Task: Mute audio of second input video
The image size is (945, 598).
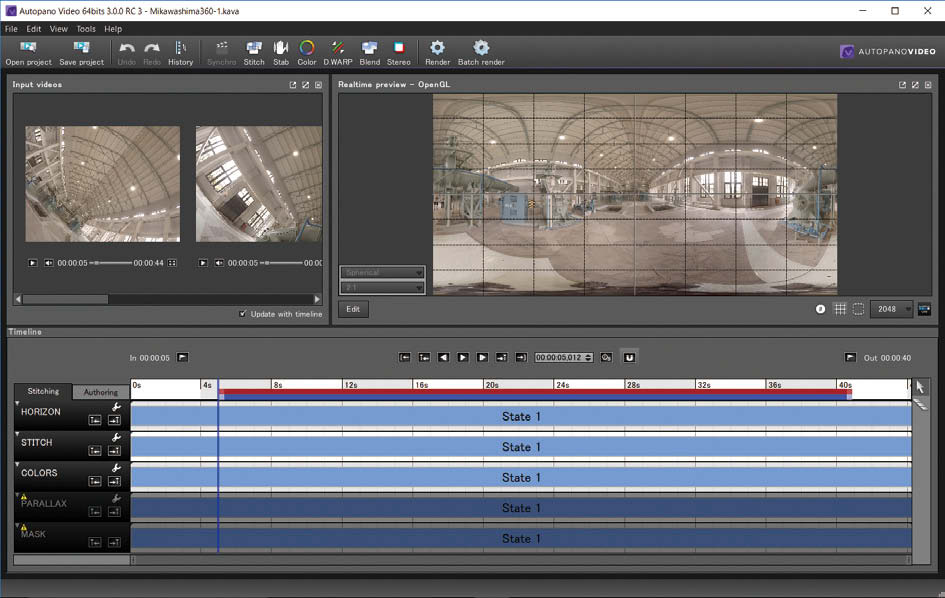Action: (x=219, y=263)
